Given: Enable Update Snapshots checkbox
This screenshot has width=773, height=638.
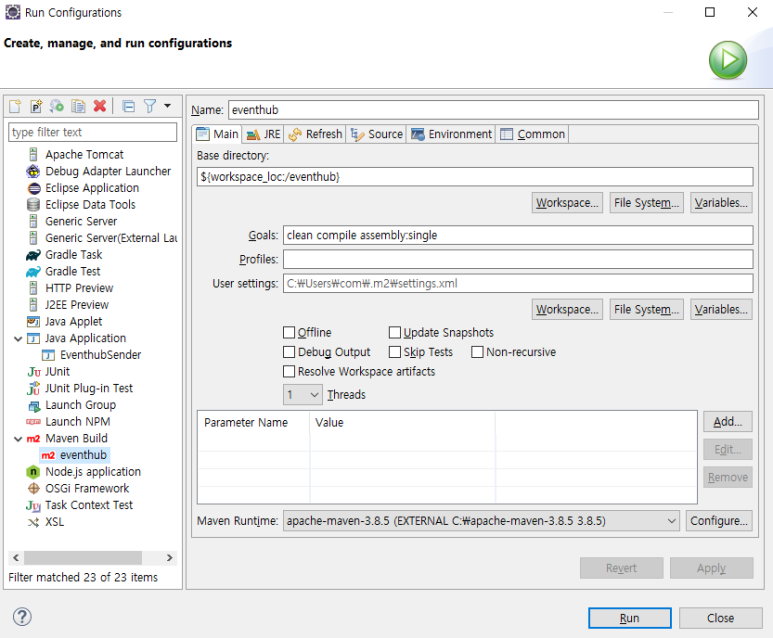Looking at the screenshot, I should tap(394, 332).
